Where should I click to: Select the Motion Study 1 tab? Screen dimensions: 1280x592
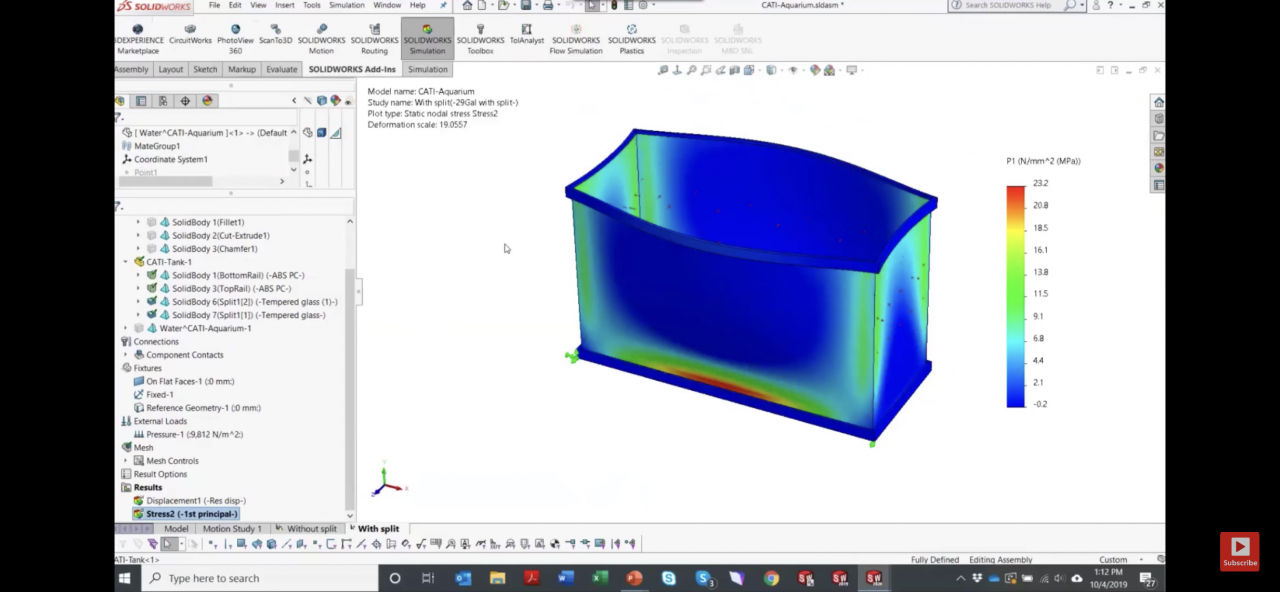[x=232, y=528]
